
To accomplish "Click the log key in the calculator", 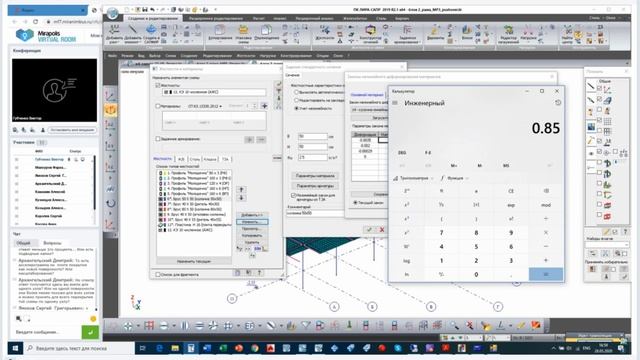I will 407,260.
